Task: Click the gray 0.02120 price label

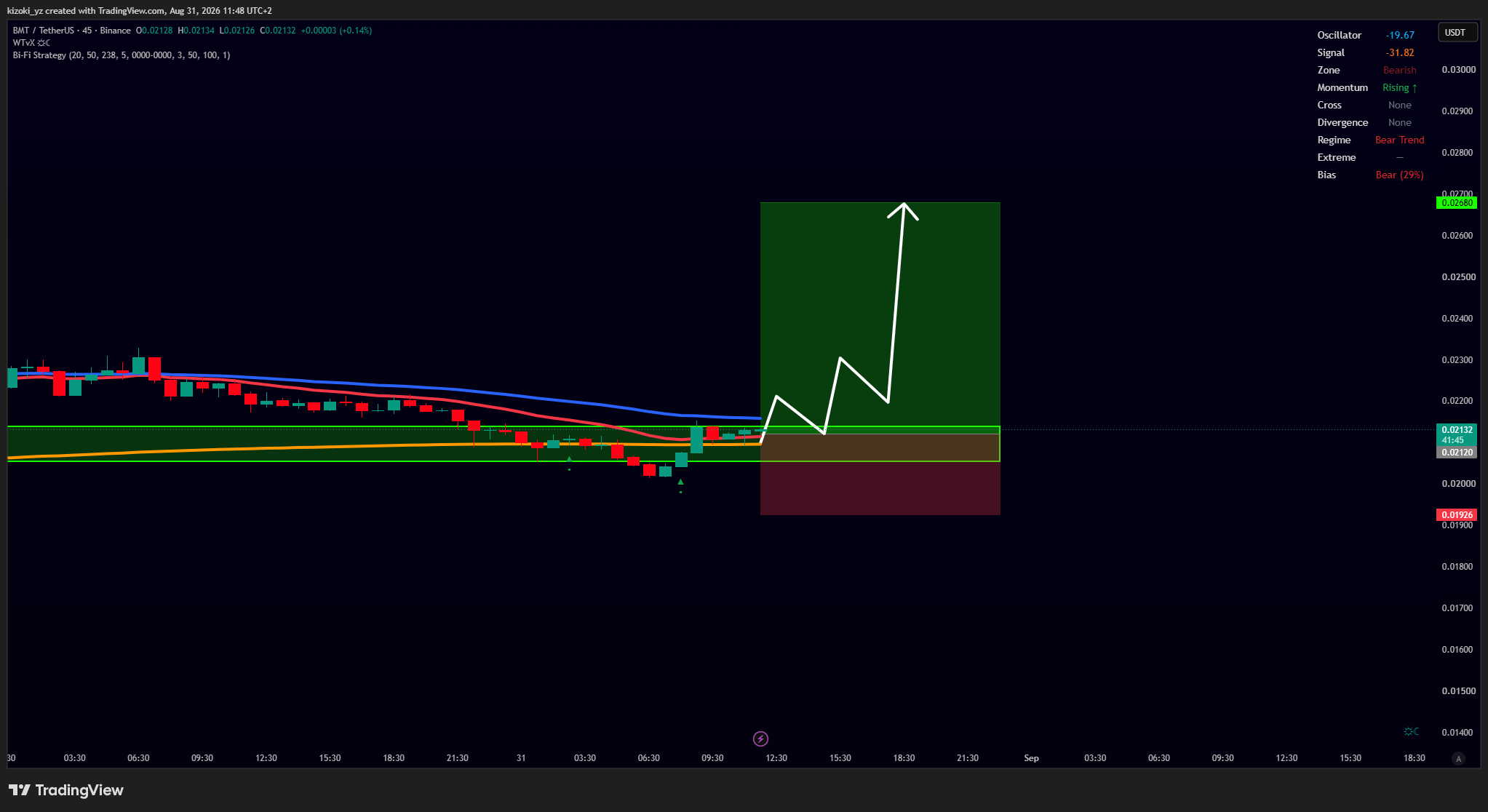Action: pyautogui.click(x=1457, y=453)
